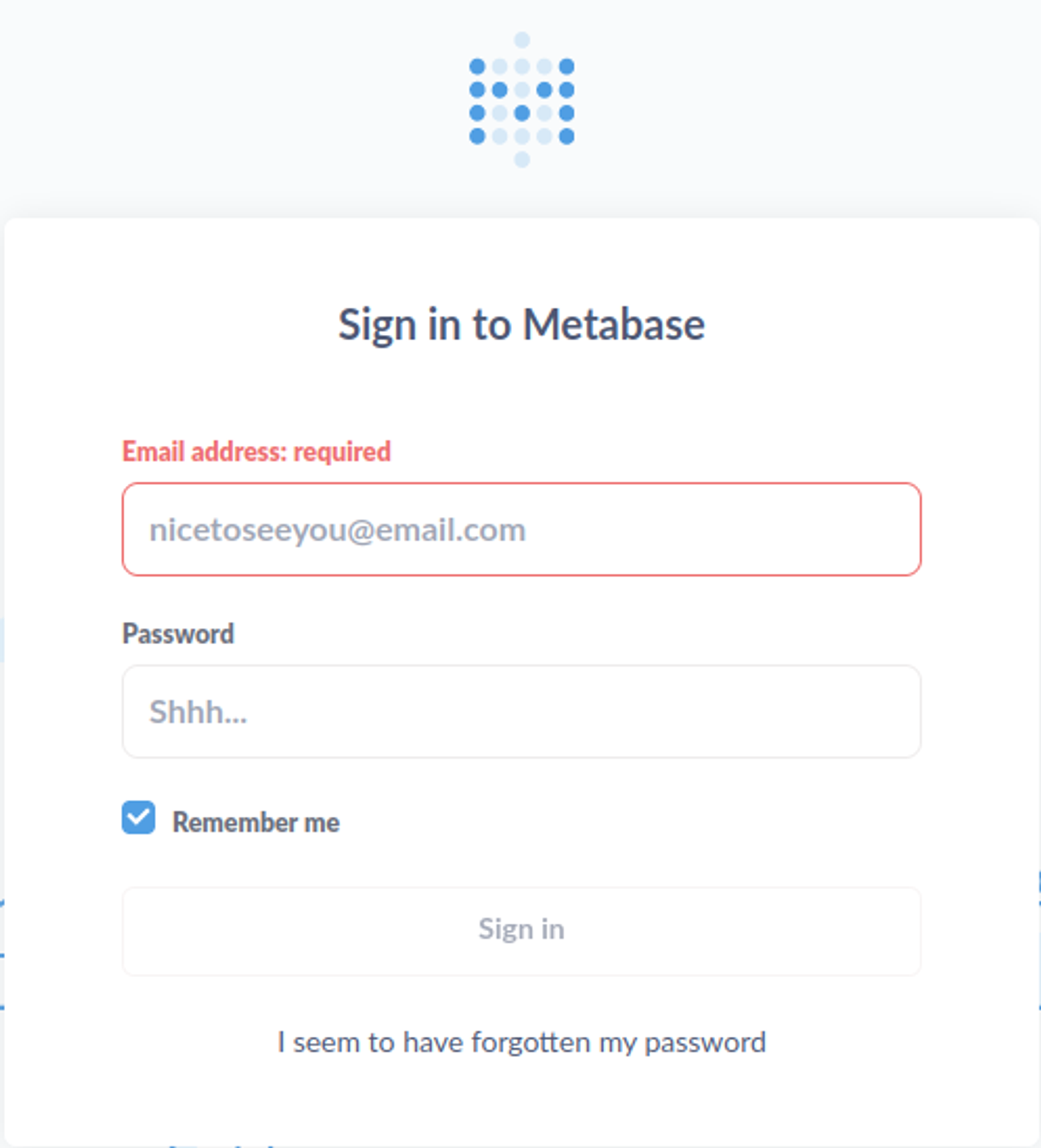Toggle the blue checkmark box

point(138,817)
